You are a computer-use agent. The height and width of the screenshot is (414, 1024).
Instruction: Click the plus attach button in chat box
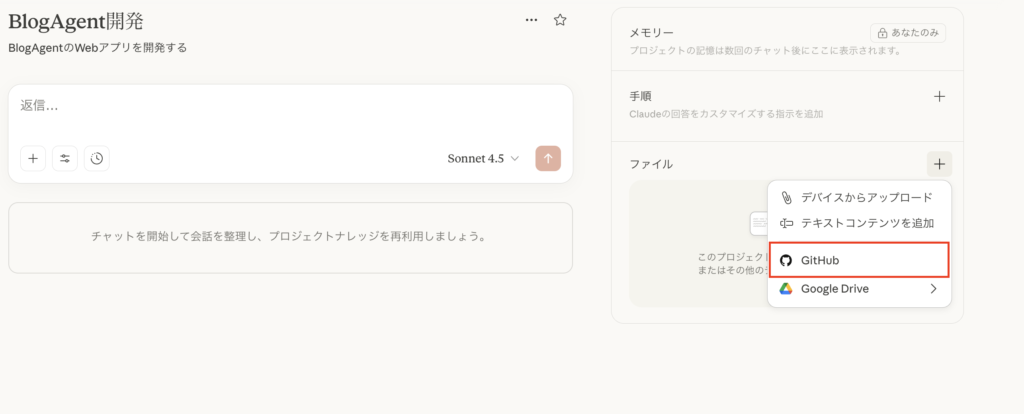[33, 159]
